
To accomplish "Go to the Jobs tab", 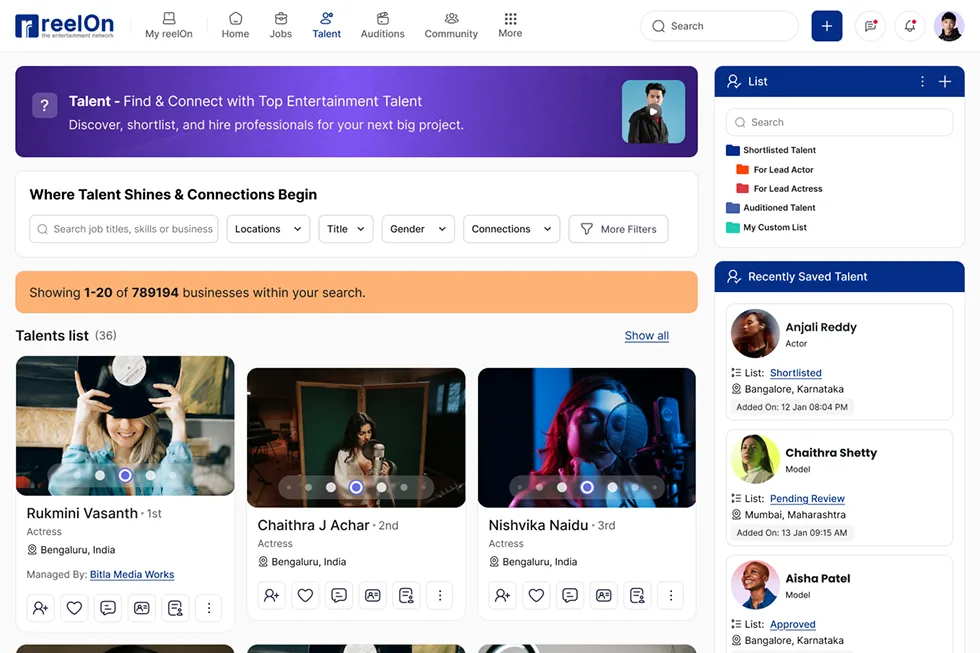I will [x=281, y=26].
